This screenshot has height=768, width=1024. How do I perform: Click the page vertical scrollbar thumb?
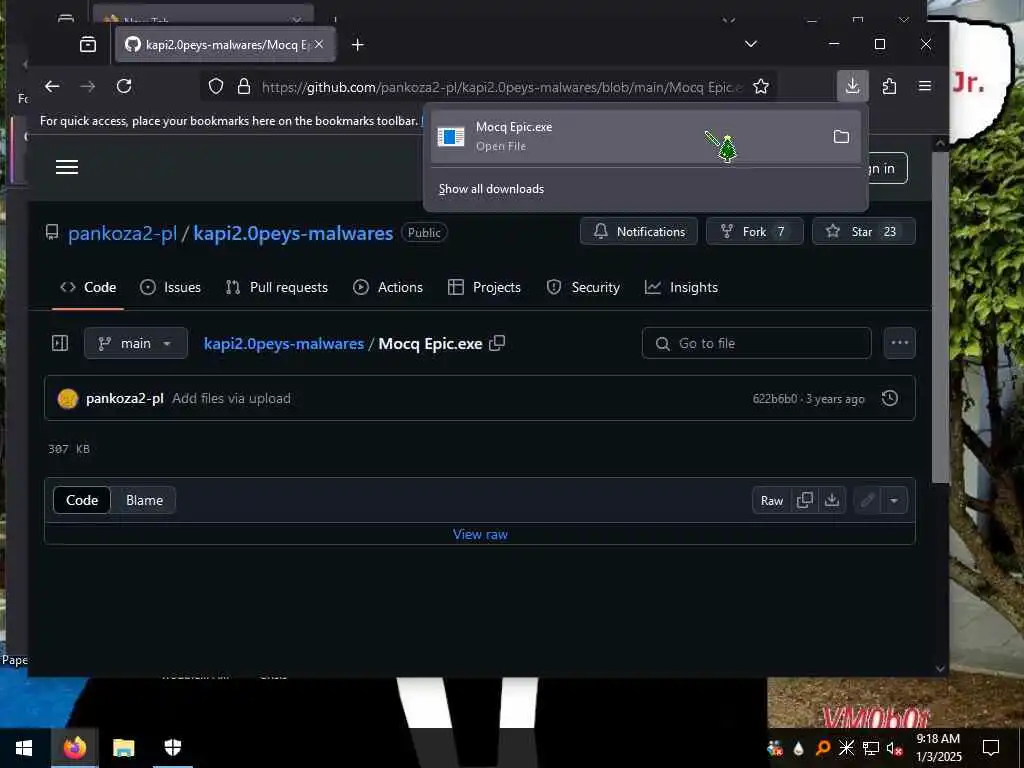pos(940,317)
